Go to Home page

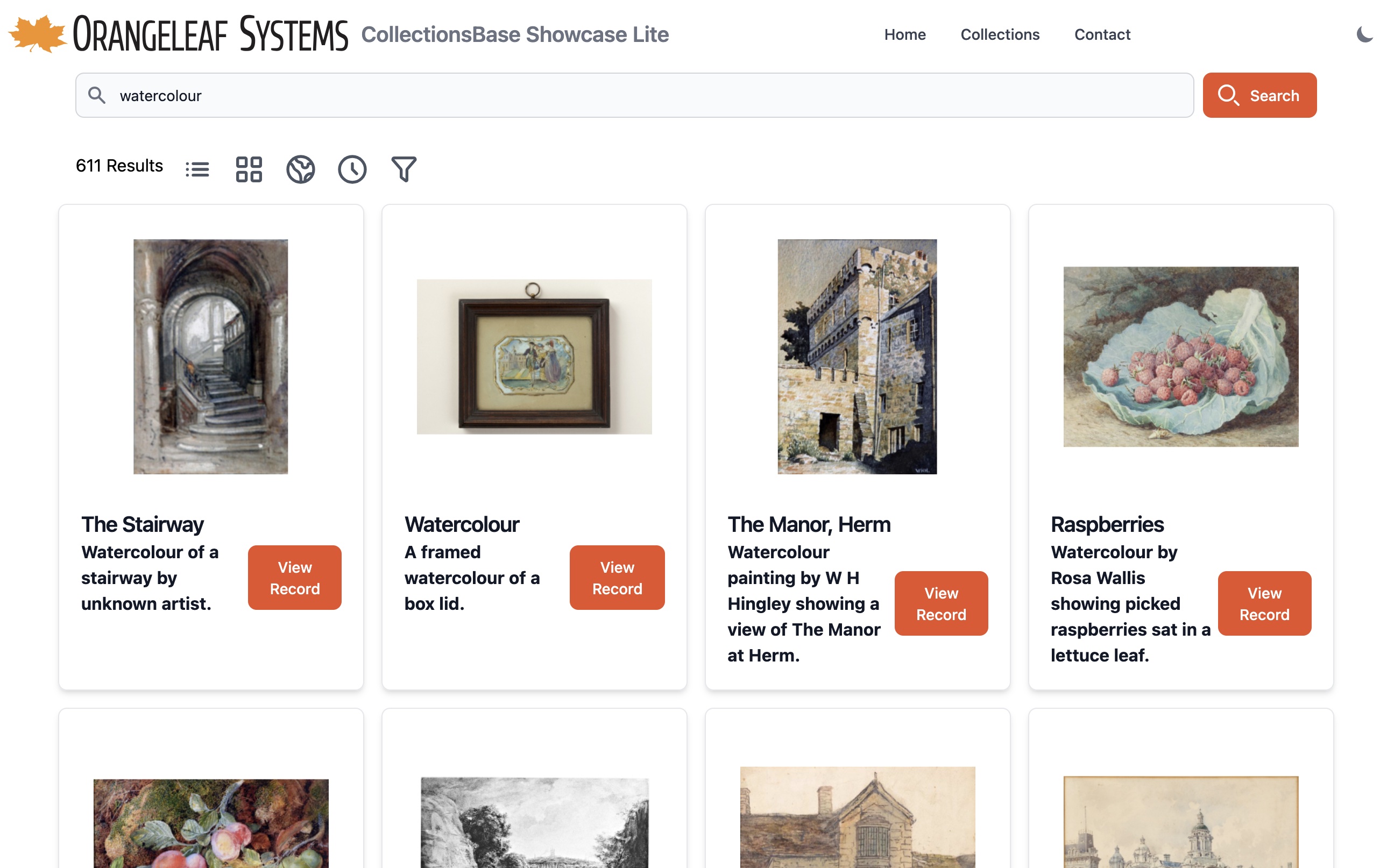tap(904, 34)
